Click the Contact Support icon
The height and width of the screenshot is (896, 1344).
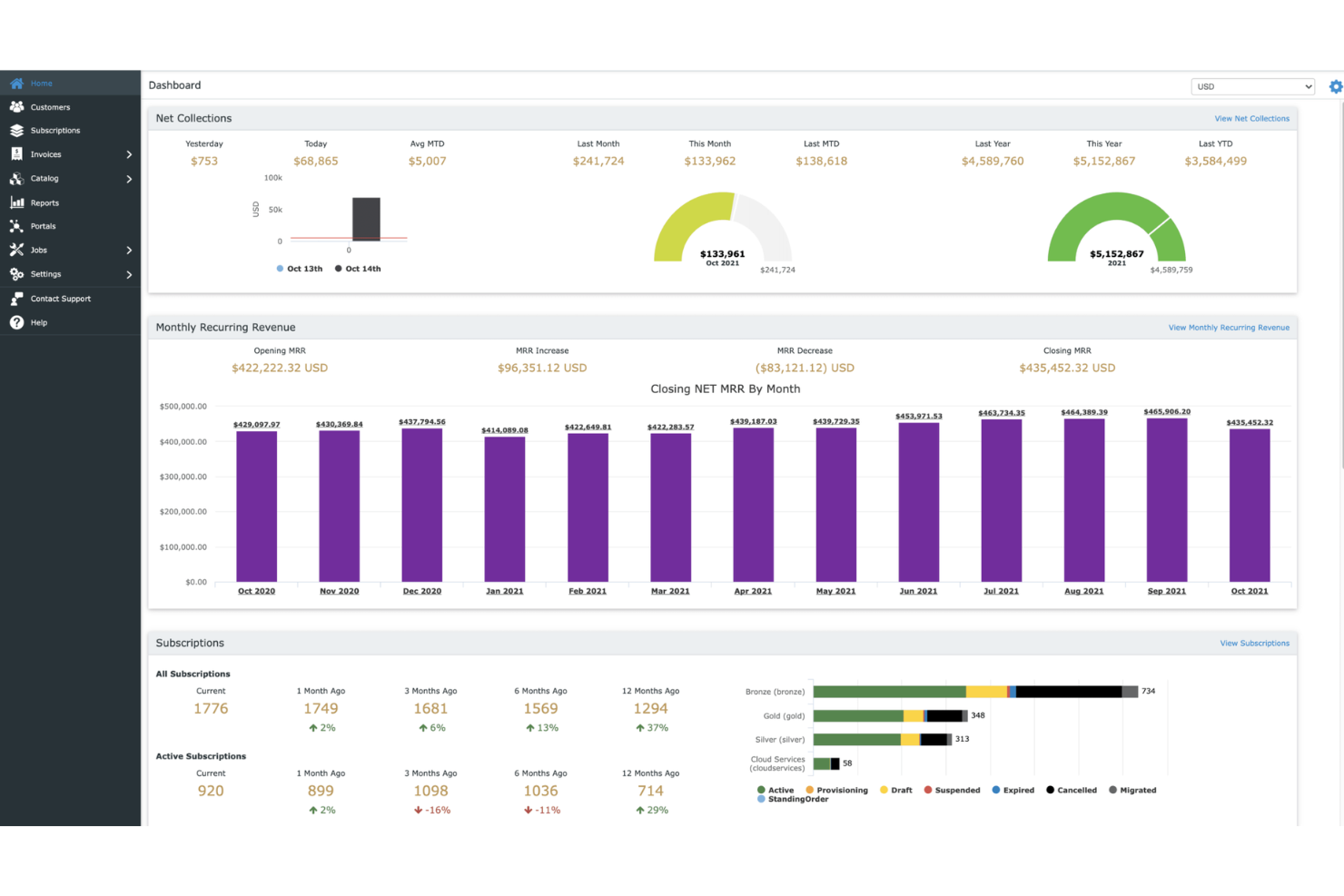[16, 299]
